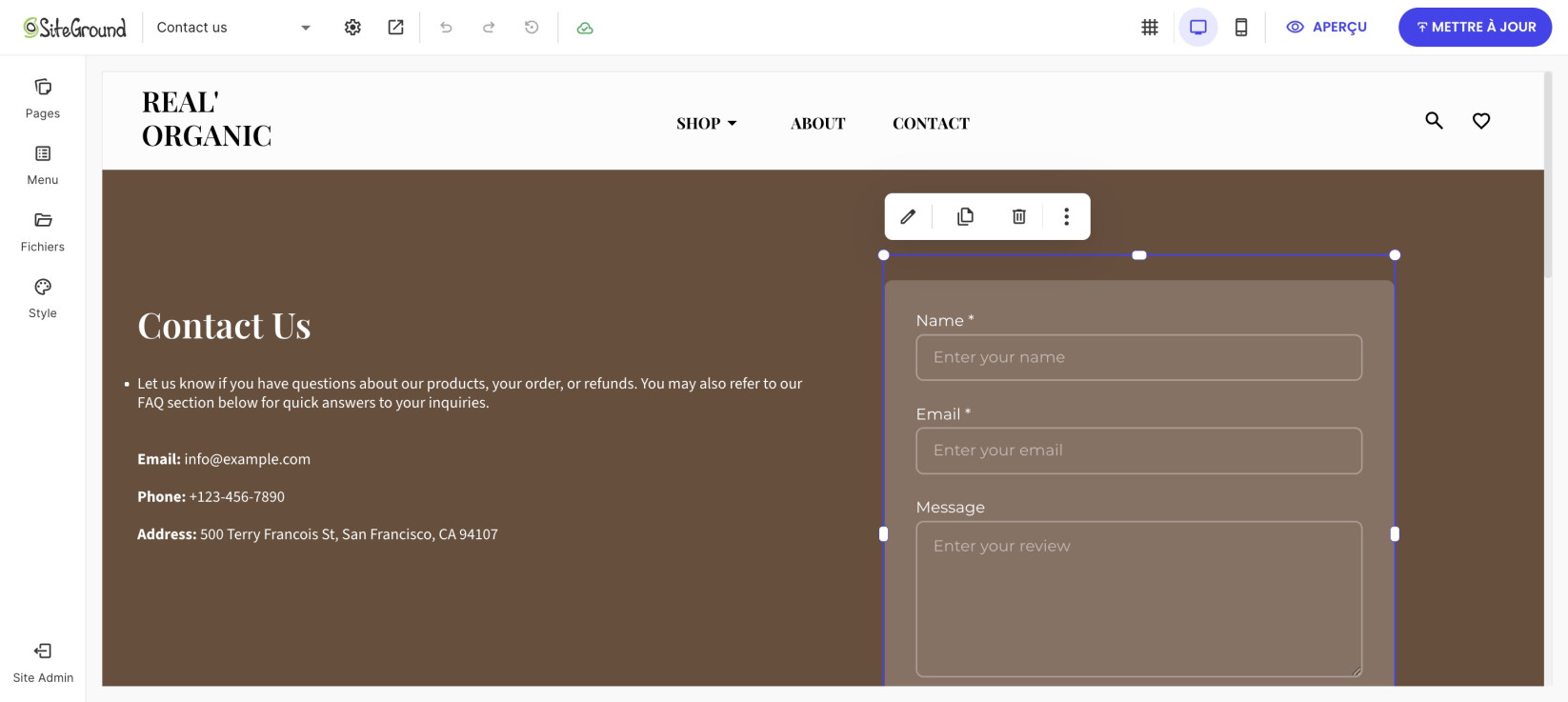Image resolution: width=1568 pixels, height=702 pixels.
Task: Click the redo arrow
Action: coord(489,28)
